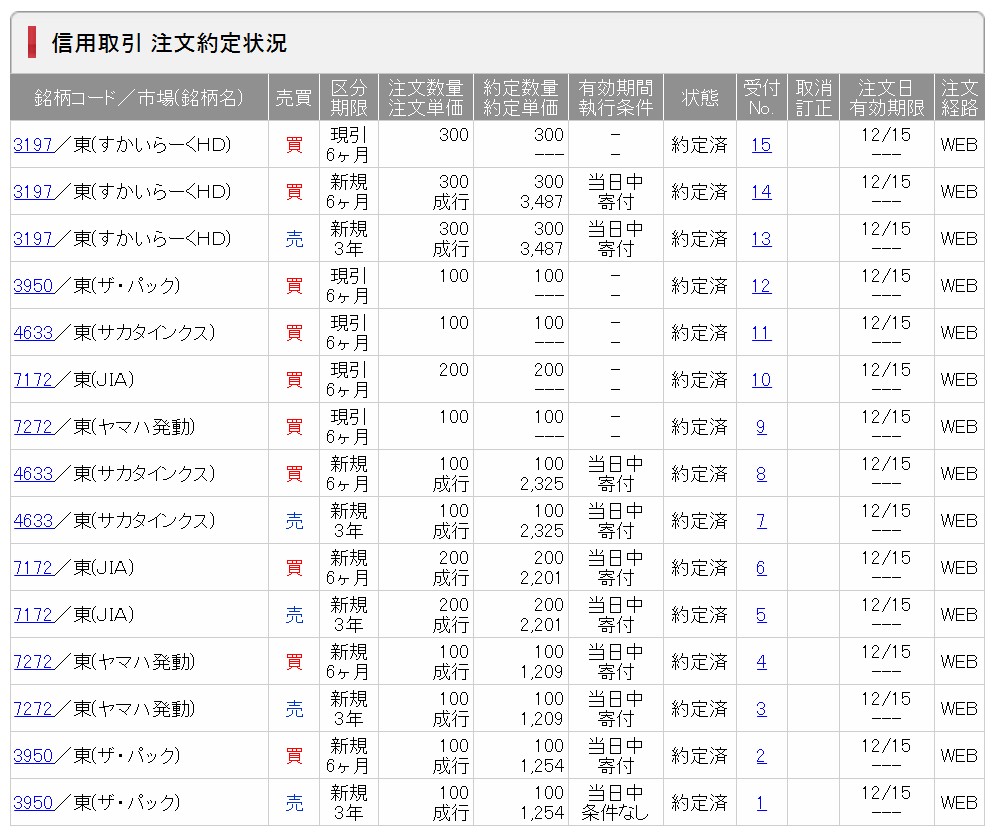This screenshot has height=835, width=993.
Task: Click stock code 3197 in the 現引 buy row
Action: point(33,145)
